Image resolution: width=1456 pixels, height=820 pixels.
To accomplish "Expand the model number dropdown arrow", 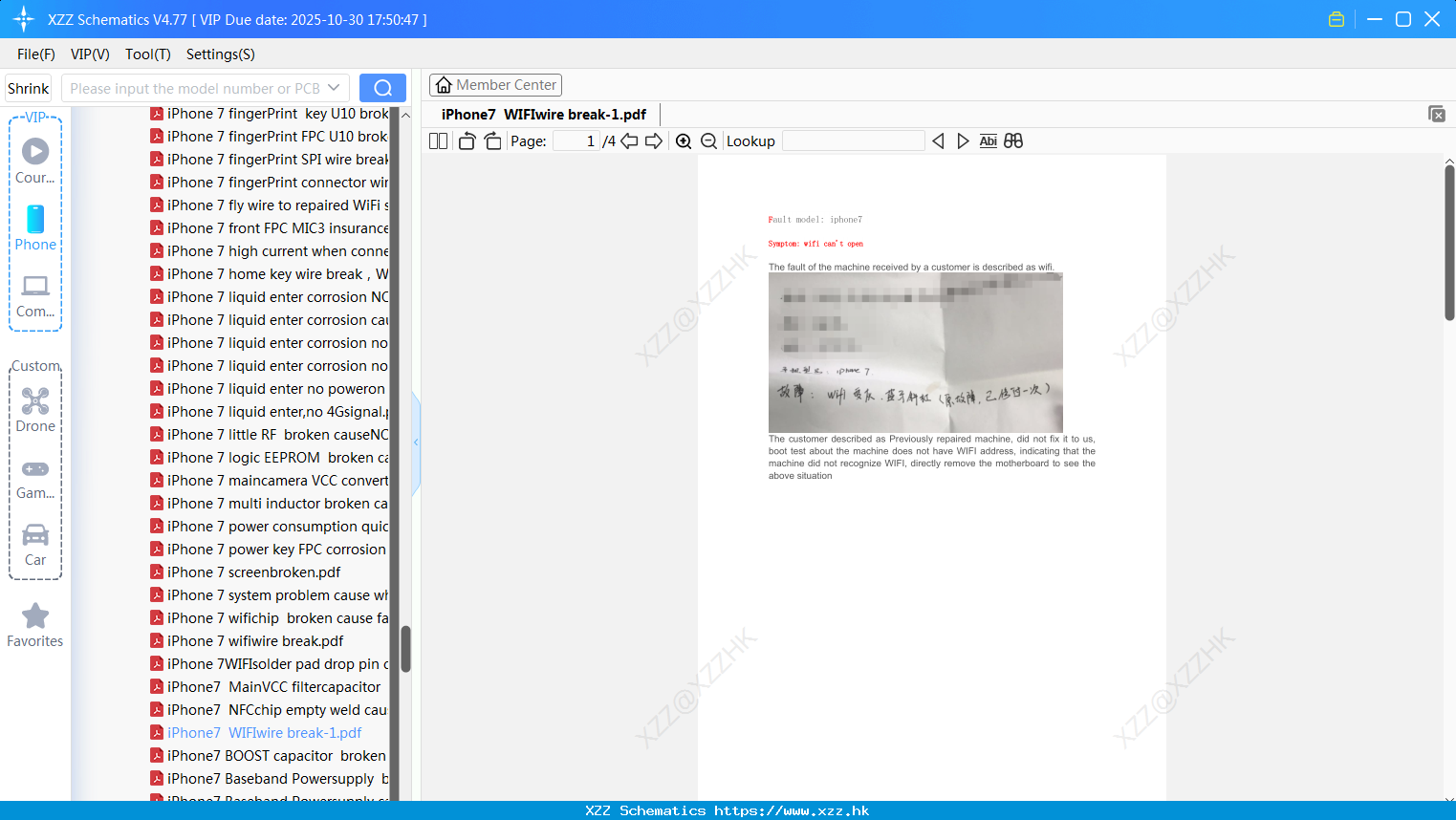I will click(334, 88).
